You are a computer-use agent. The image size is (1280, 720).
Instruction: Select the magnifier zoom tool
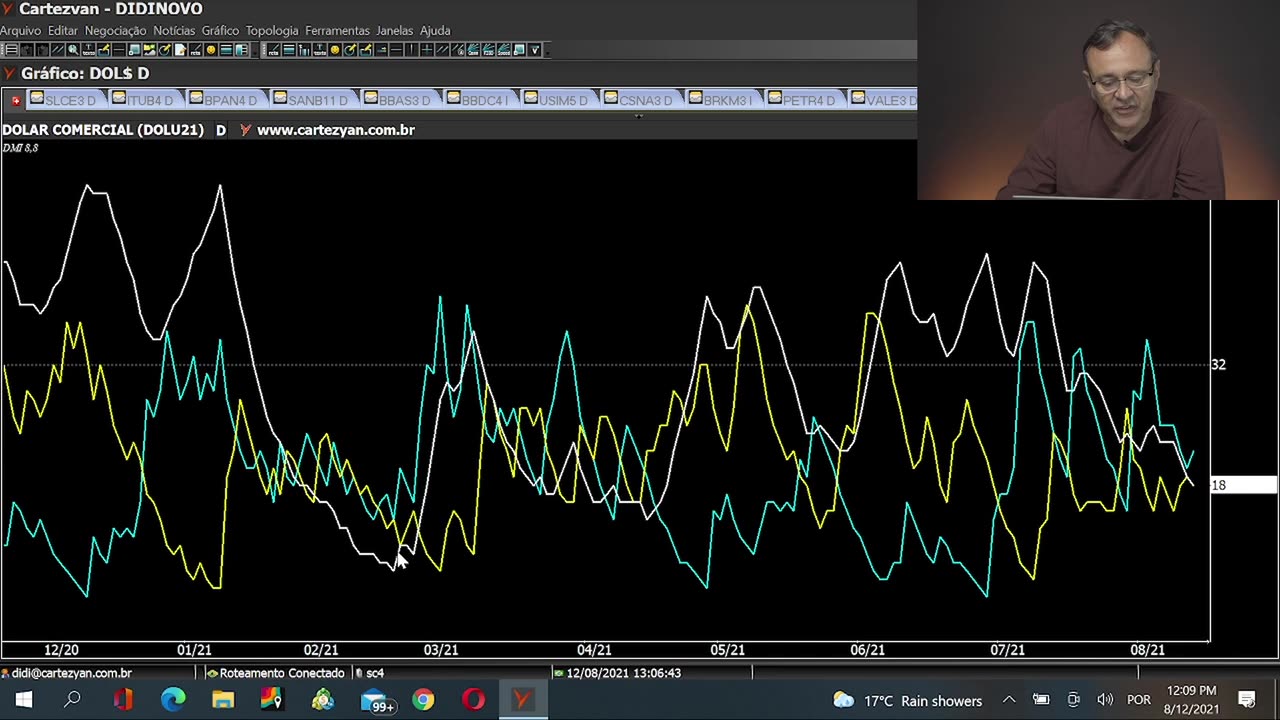click(x=73, y=50)
